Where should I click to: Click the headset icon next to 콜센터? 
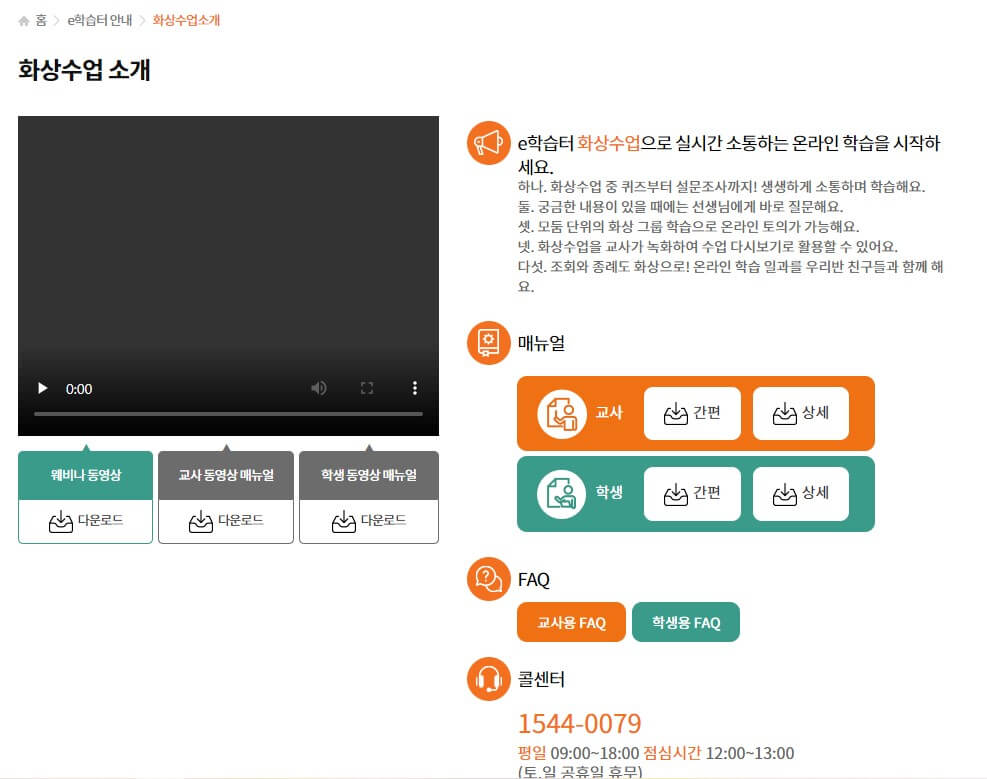486,679
